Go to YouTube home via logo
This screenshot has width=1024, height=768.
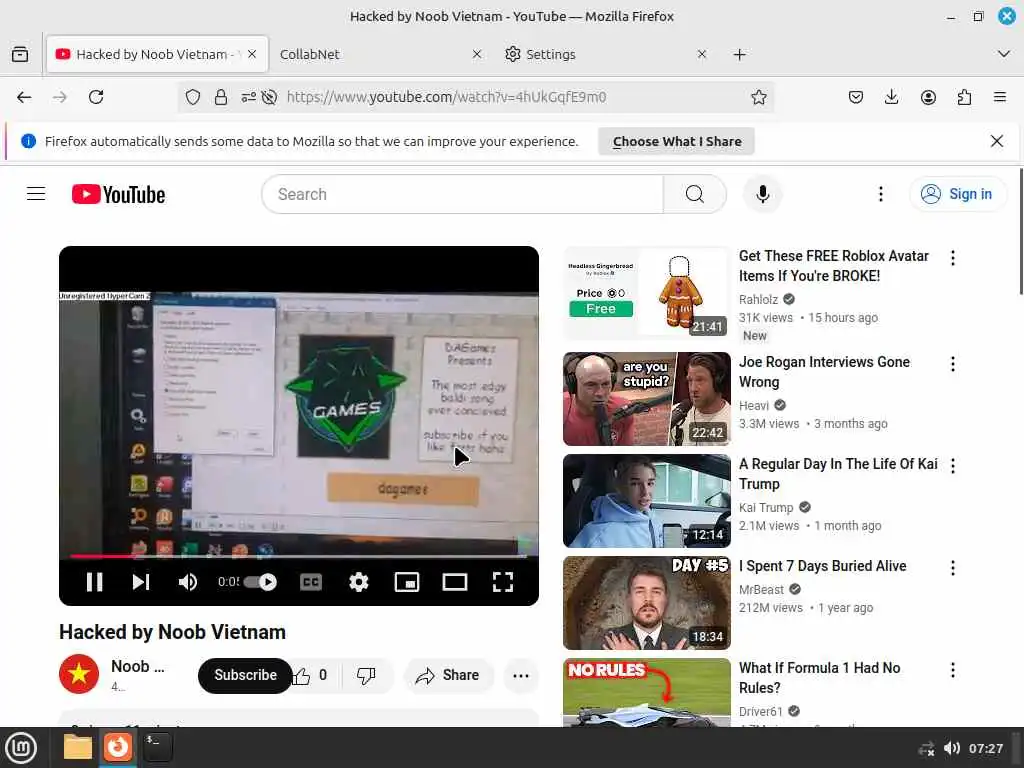pos(118,195)
